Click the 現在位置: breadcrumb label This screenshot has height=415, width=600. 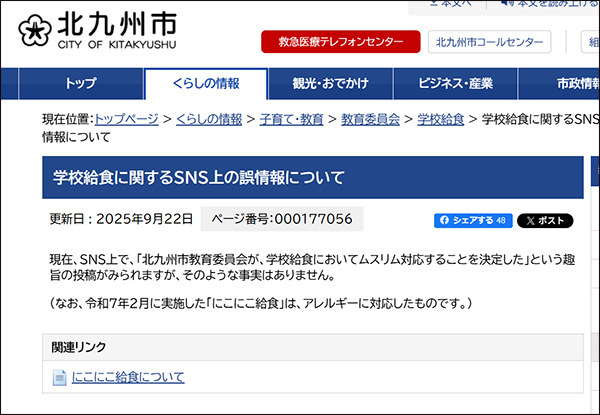[68, 119]
